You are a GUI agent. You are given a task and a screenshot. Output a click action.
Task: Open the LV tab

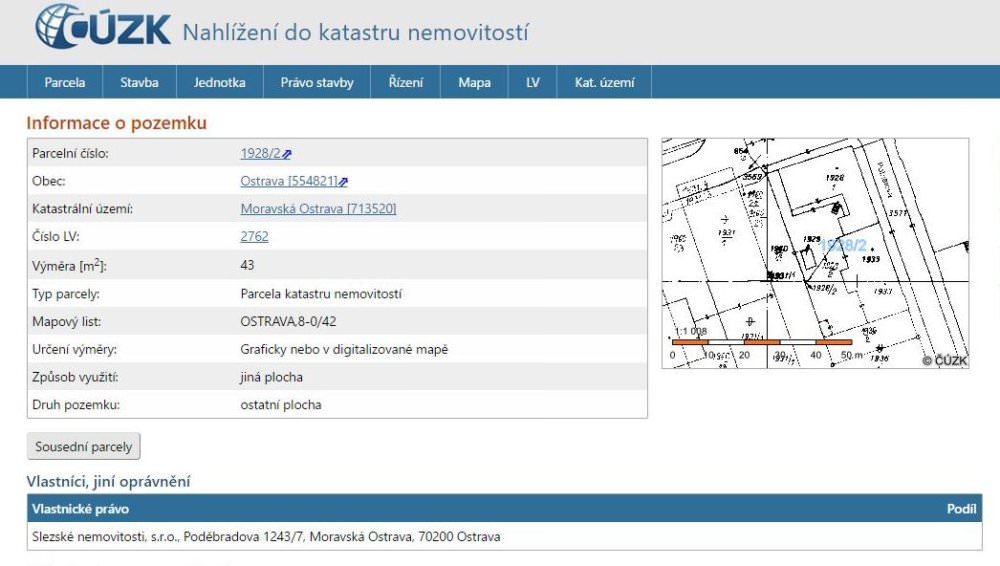pos(533,82)
